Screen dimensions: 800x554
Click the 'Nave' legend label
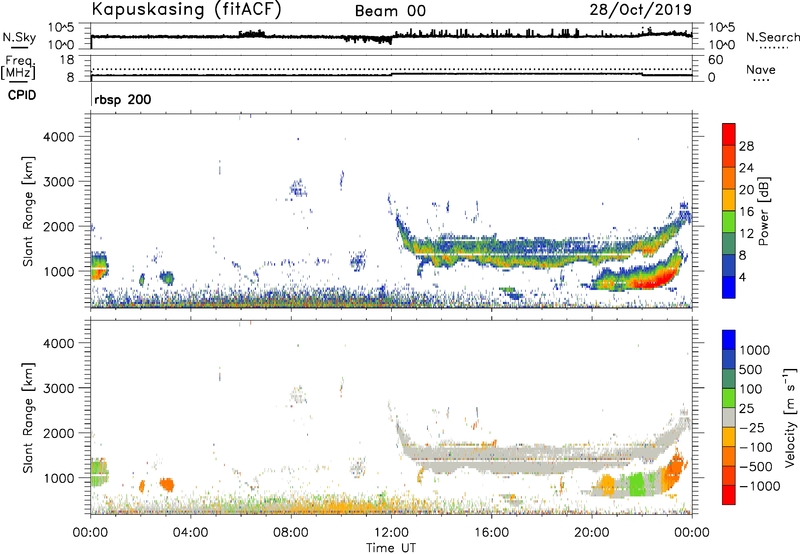pyautogui.click(x=761, y=69)
